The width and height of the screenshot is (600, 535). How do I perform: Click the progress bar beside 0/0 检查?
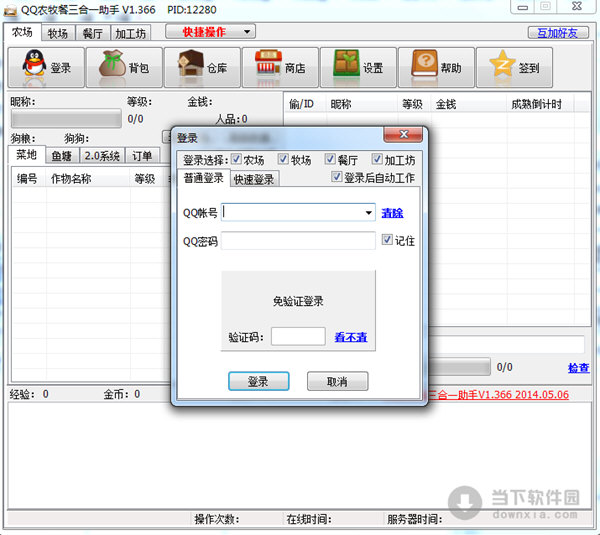(459, 367)
